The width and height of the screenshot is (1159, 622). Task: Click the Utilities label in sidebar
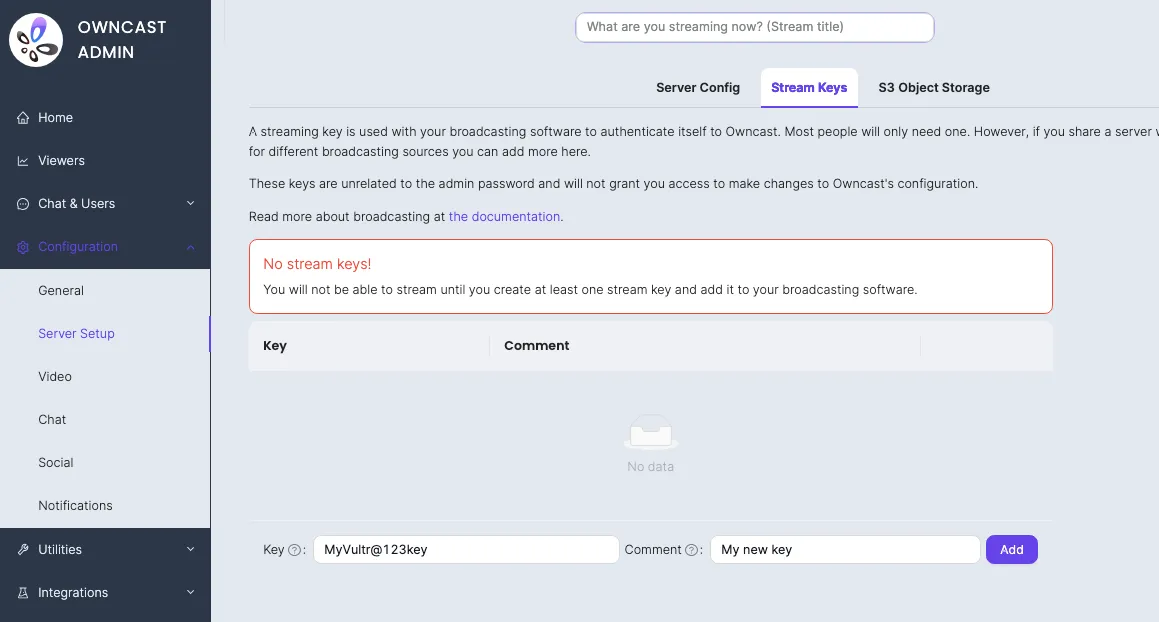click(x=60, y=550)
